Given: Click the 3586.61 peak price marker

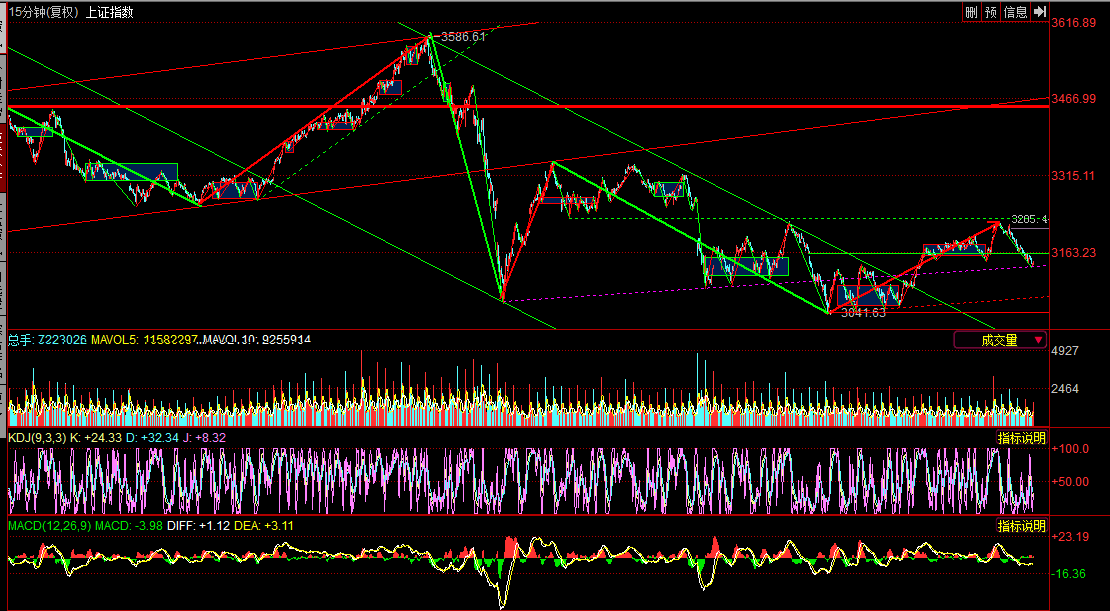Looking at the screenshot, I should [463, 37].
